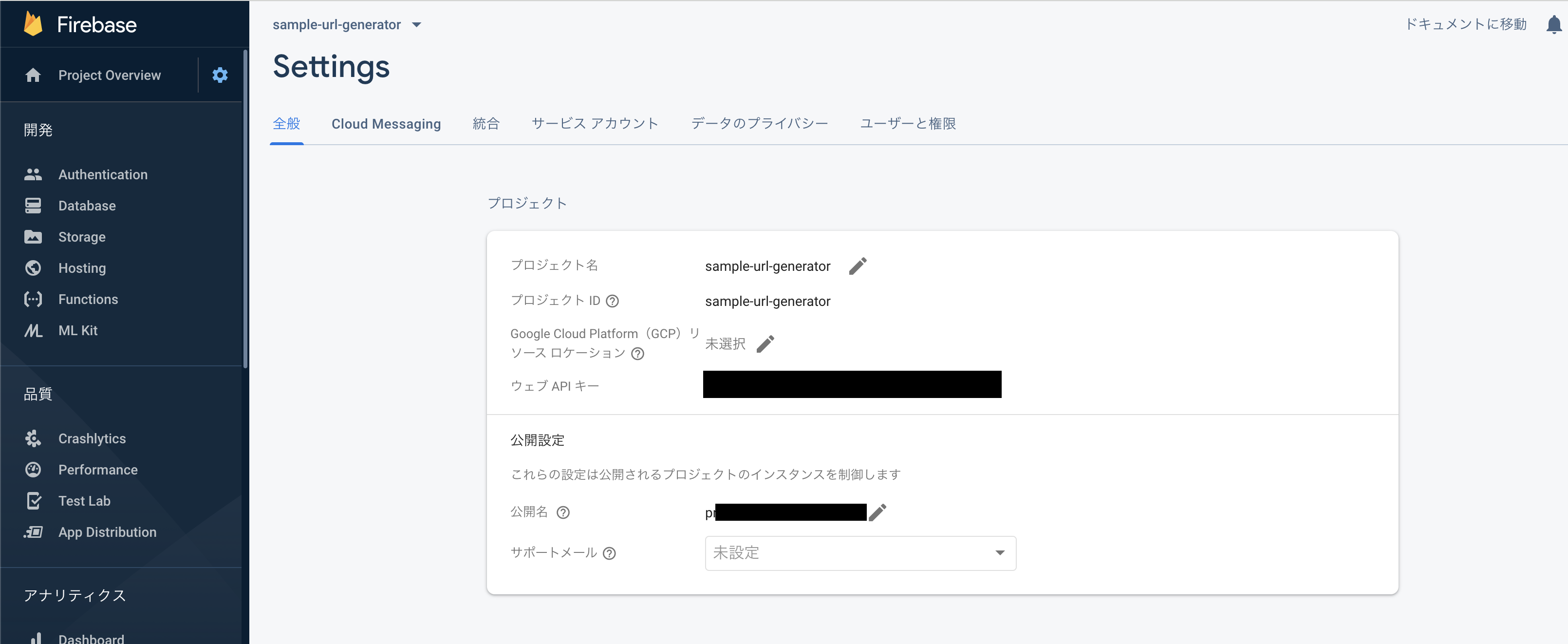Click the project ID value sample-url-generator

pyautogui.click(x=767, y=302)
